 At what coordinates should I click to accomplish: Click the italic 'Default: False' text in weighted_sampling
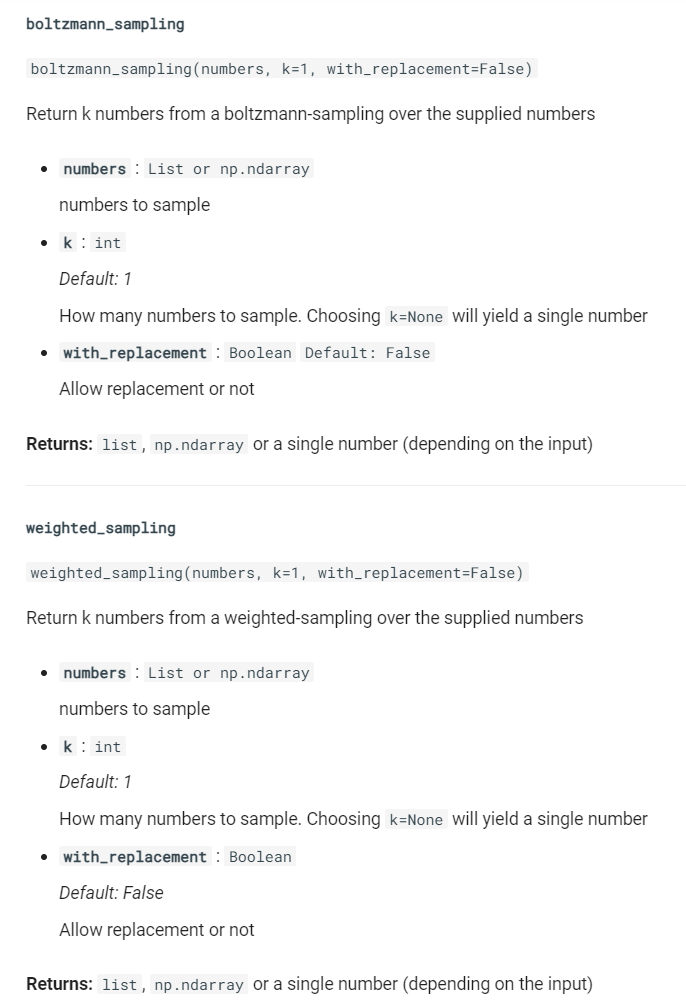(x=112, y=893)
